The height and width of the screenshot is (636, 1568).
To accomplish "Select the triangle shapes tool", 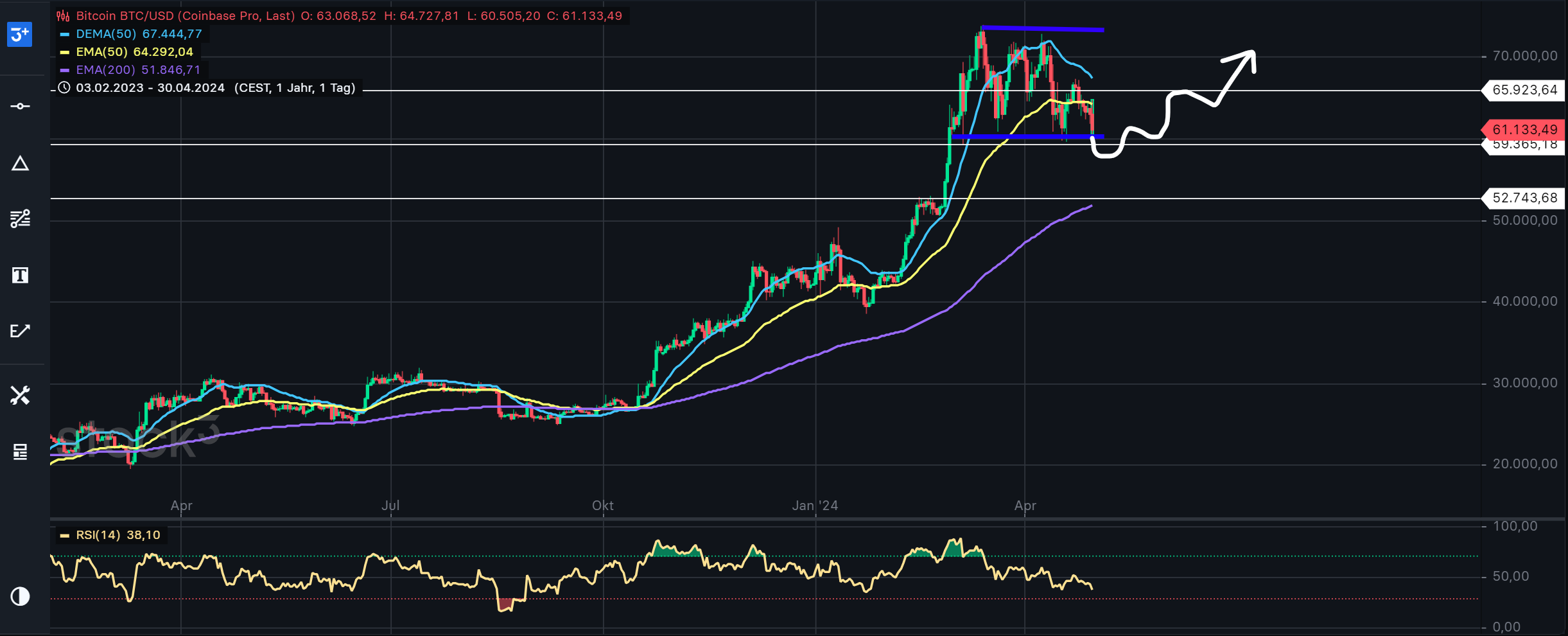I will (20, 164).
